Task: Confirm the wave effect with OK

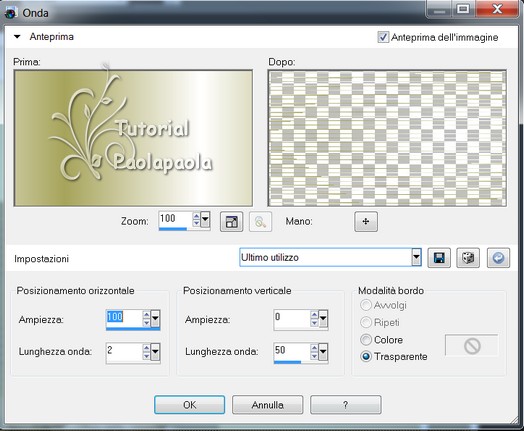Action: 189,405
